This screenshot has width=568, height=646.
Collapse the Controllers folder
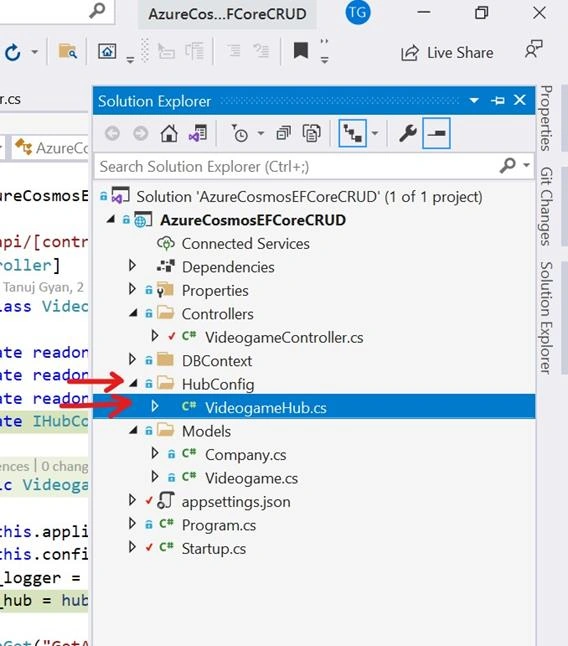133,314
